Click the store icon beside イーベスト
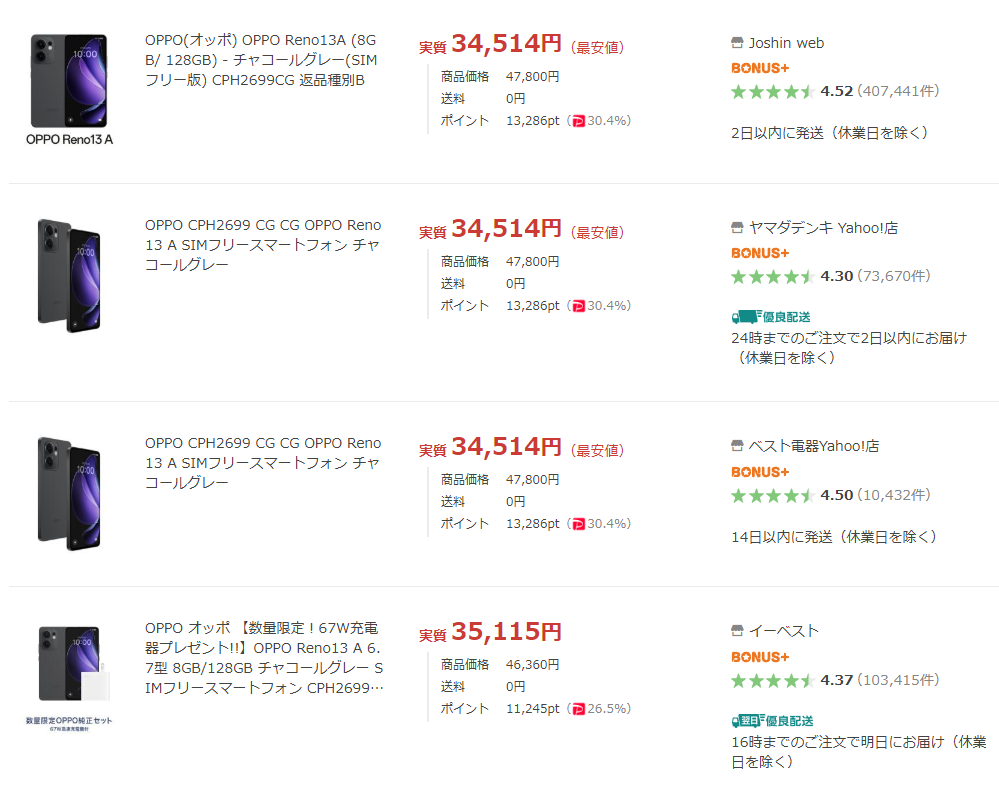The width and height of the screenshot is (999, 794). [738, 631]
